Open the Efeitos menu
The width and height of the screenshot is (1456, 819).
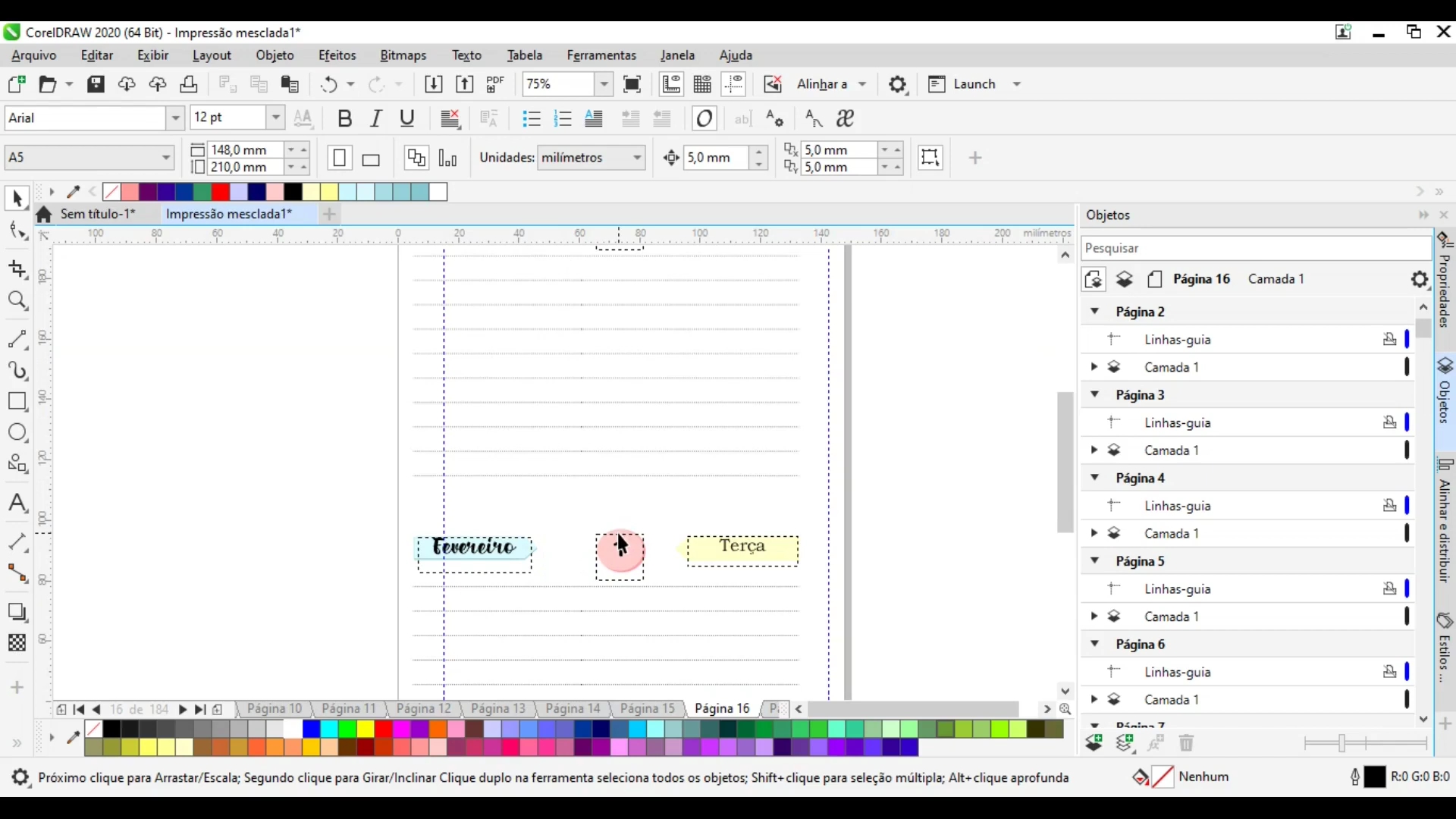[337, 55]
